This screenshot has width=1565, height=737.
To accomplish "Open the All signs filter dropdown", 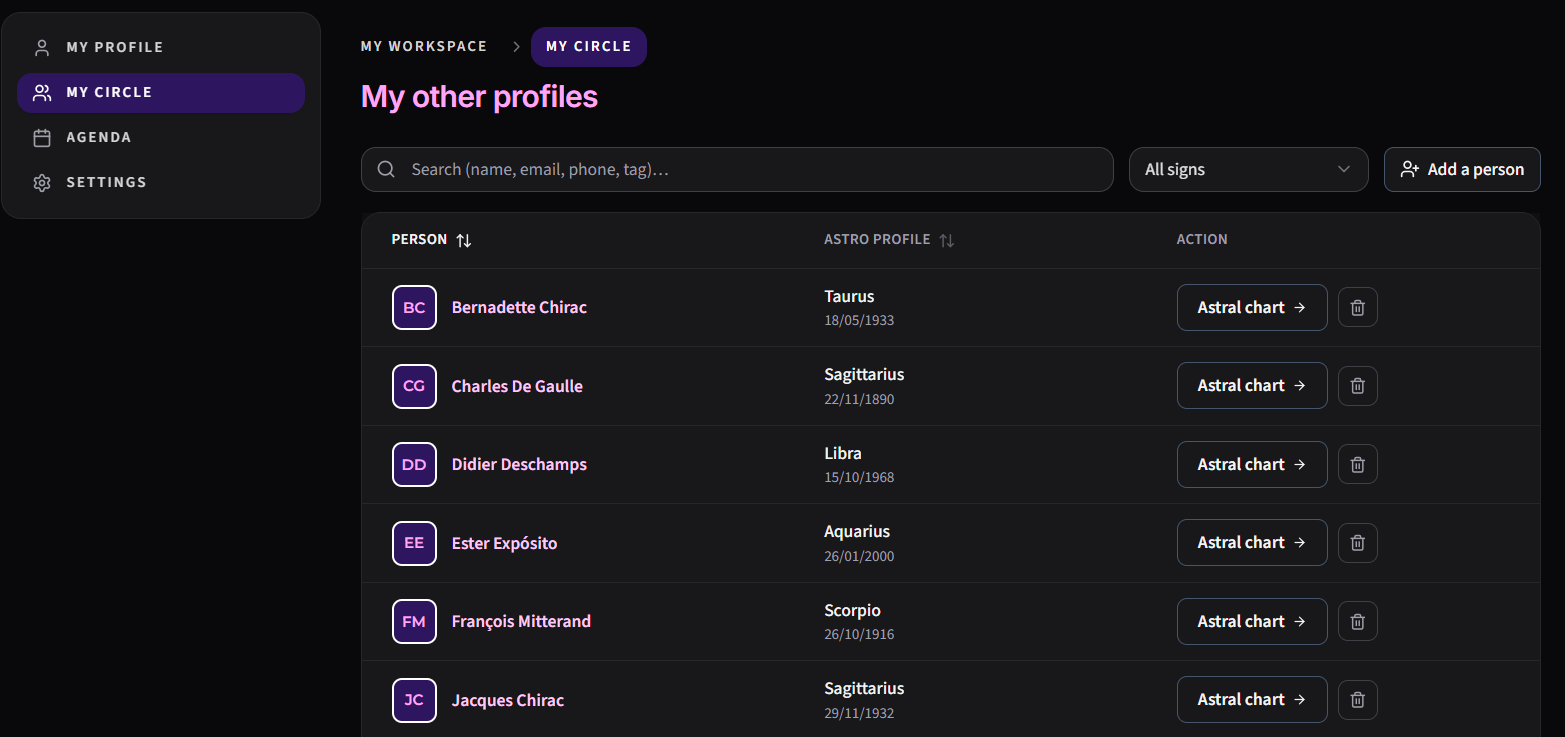I will [x=1248, y=169].
